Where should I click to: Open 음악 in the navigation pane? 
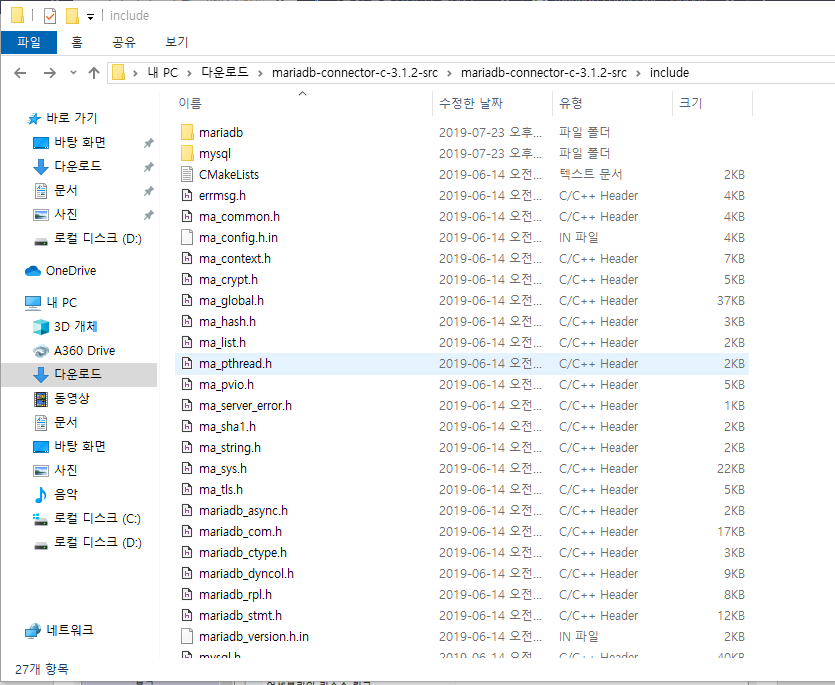tap(66, 494)
